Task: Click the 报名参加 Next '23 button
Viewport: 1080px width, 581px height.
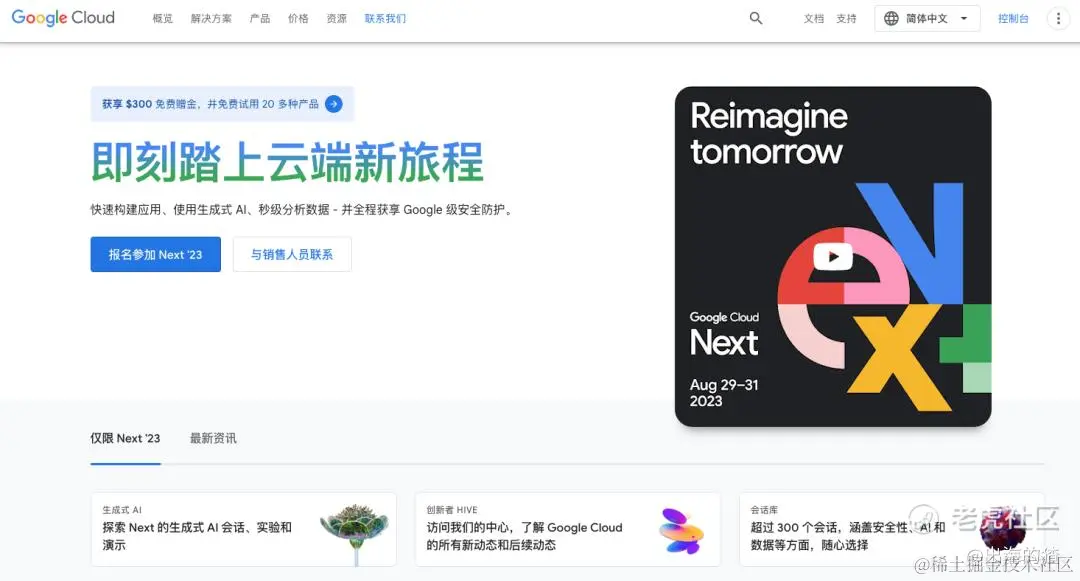Action: 156,254
